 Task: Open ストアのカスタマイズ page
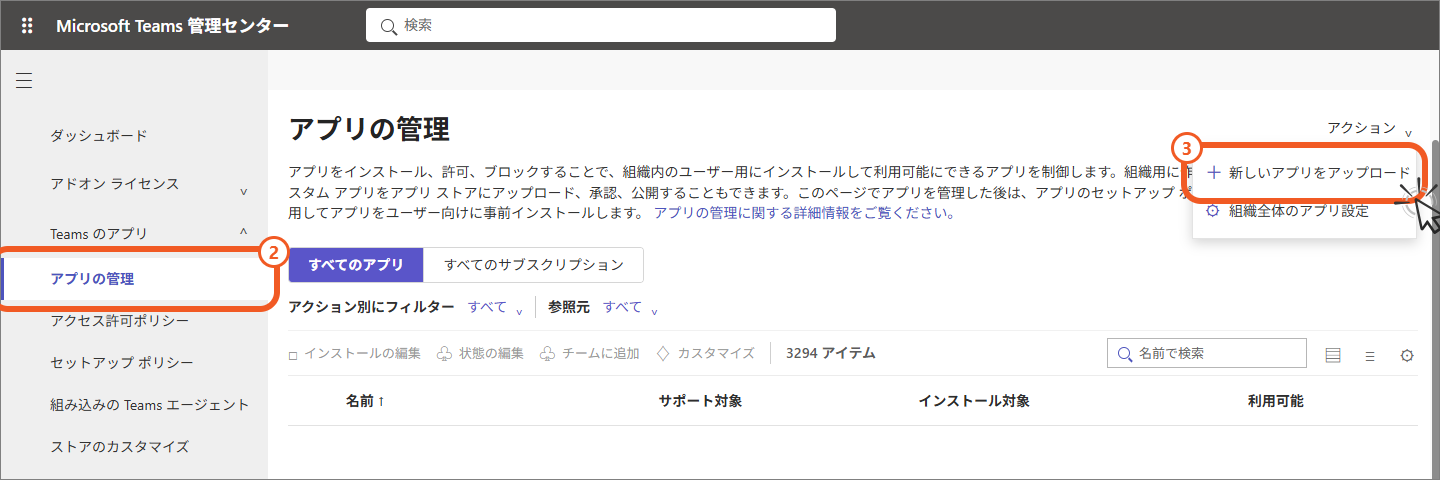pyautogui.click(x=119, y=446)
